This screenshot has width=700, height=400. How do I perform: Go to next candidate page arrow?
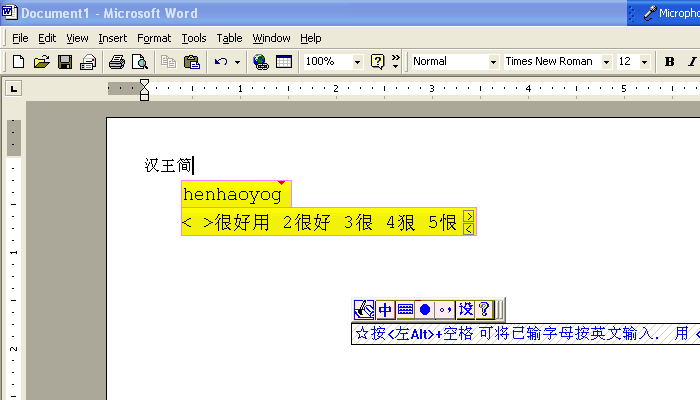coord(469,216)
